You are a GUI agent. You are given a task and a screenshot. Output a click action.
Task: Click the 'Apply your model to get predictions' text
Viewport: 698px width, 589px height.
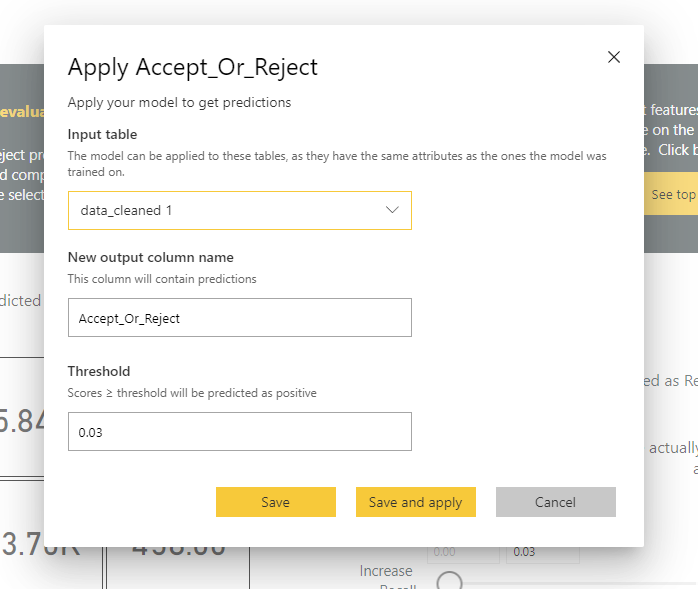(179, 102)
